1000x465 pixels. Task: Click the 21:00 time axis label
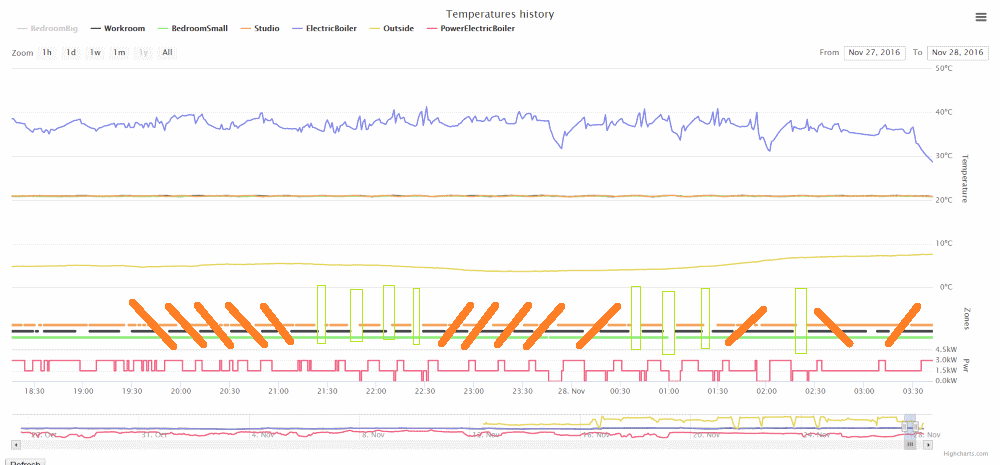278,391
